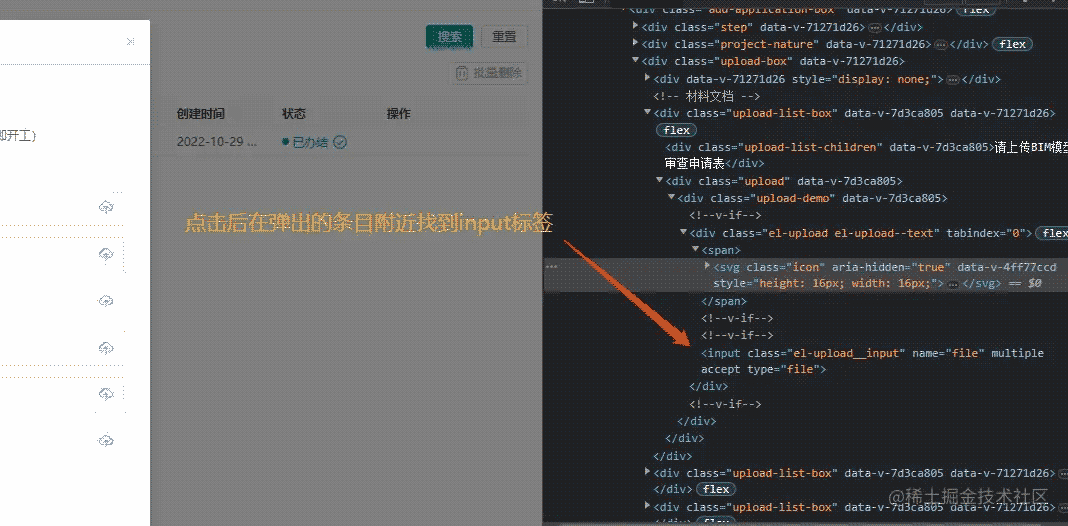The width and height of the screenshot is (1068, 526).
Task: Collapse the div class="upload-box" node
Action: click(635, 61)
